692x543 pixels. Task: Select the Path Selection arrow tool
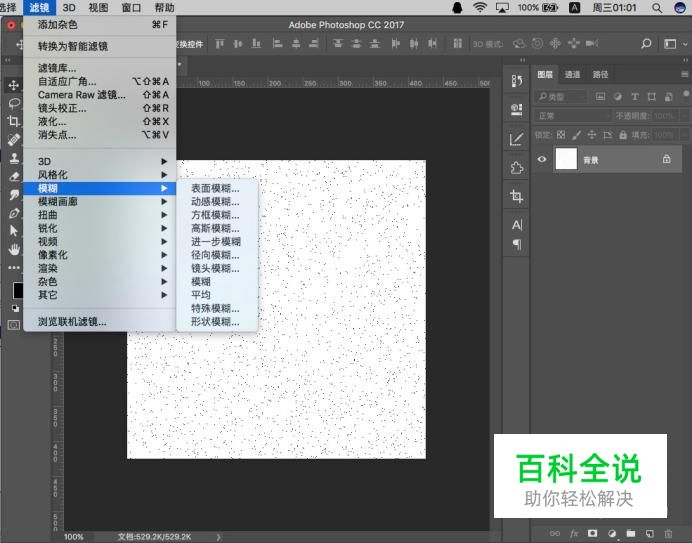tap(14, 231)
